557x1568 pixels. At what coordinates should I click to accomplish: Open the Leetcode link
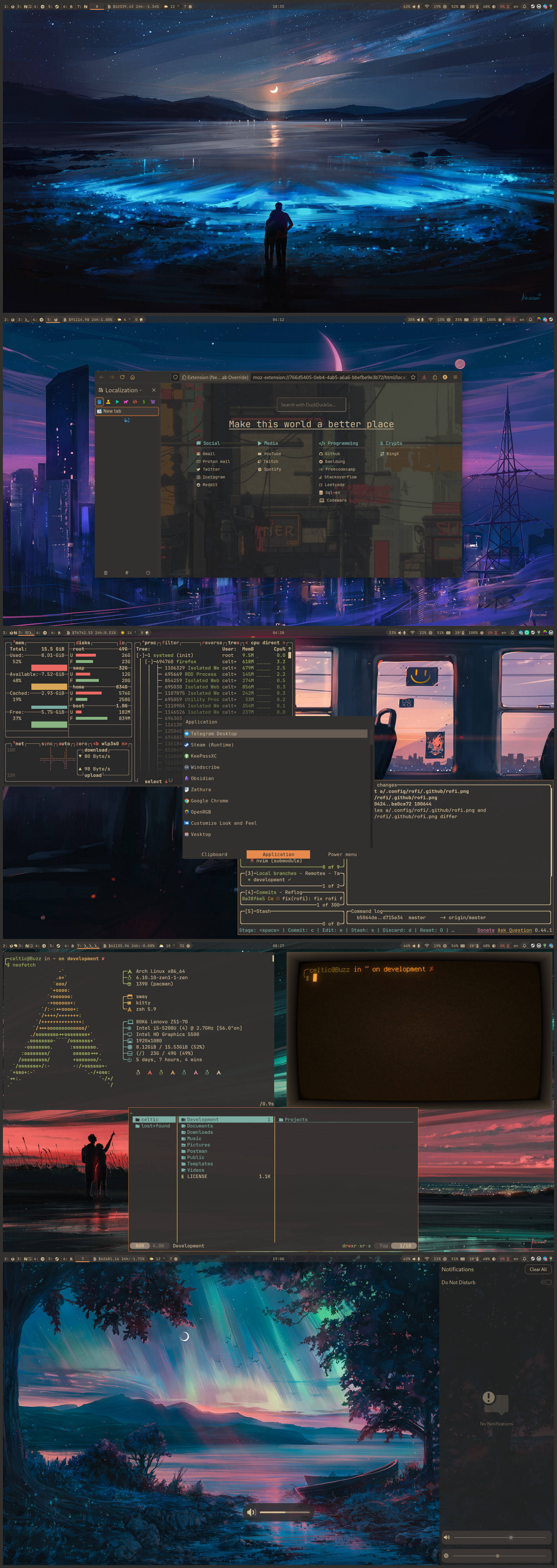point(332,485)
